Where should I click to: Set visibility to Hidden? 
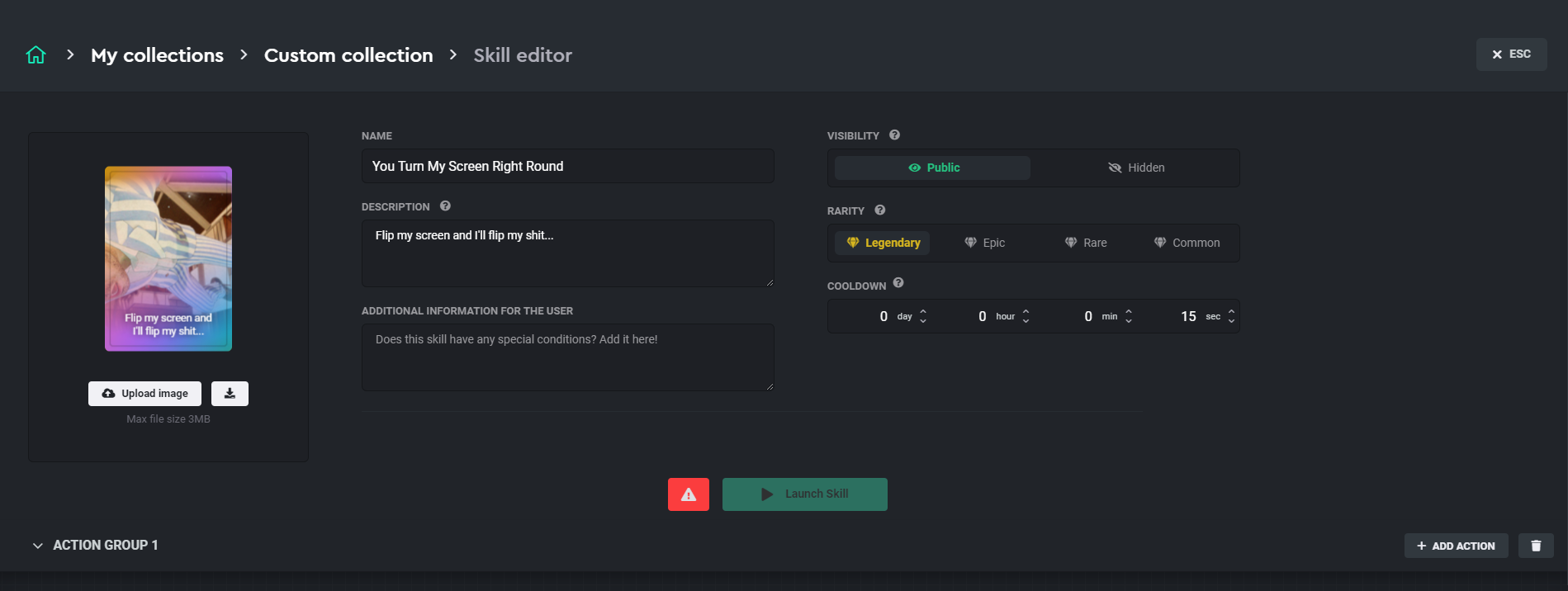1135,168
